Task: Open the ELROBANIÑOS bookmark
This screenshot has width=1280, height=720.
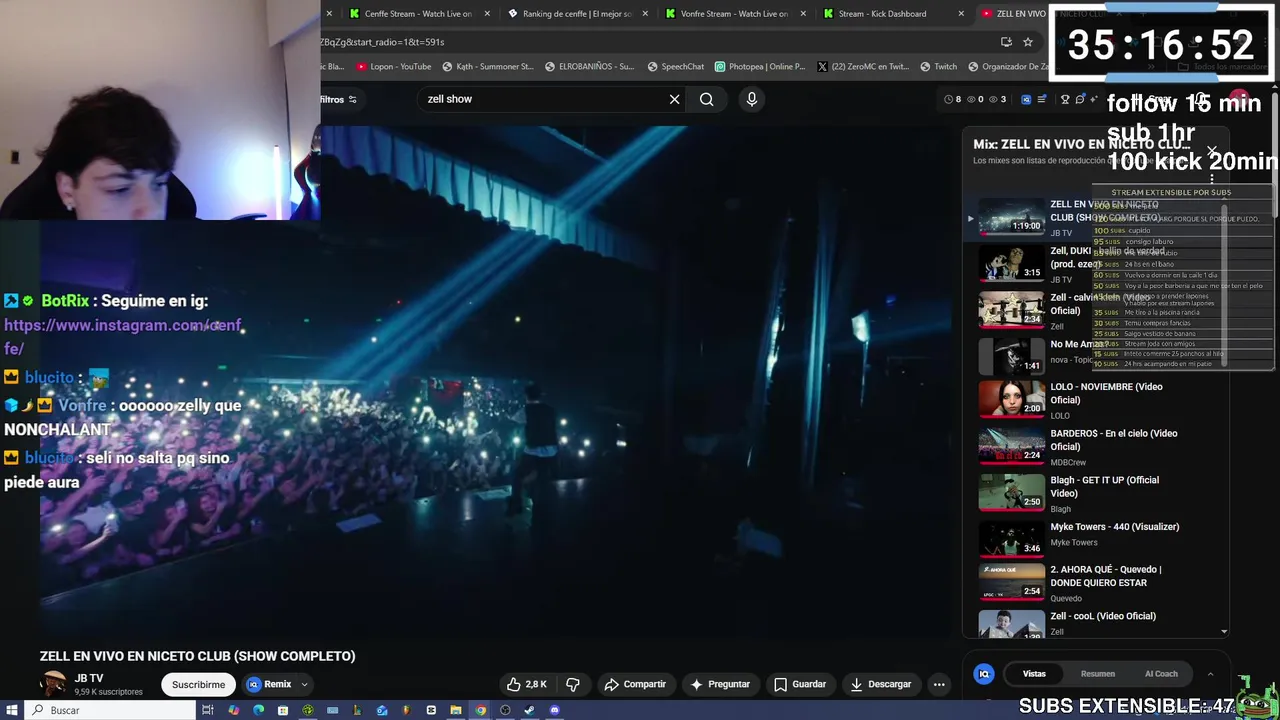Action: pos(590,67)
